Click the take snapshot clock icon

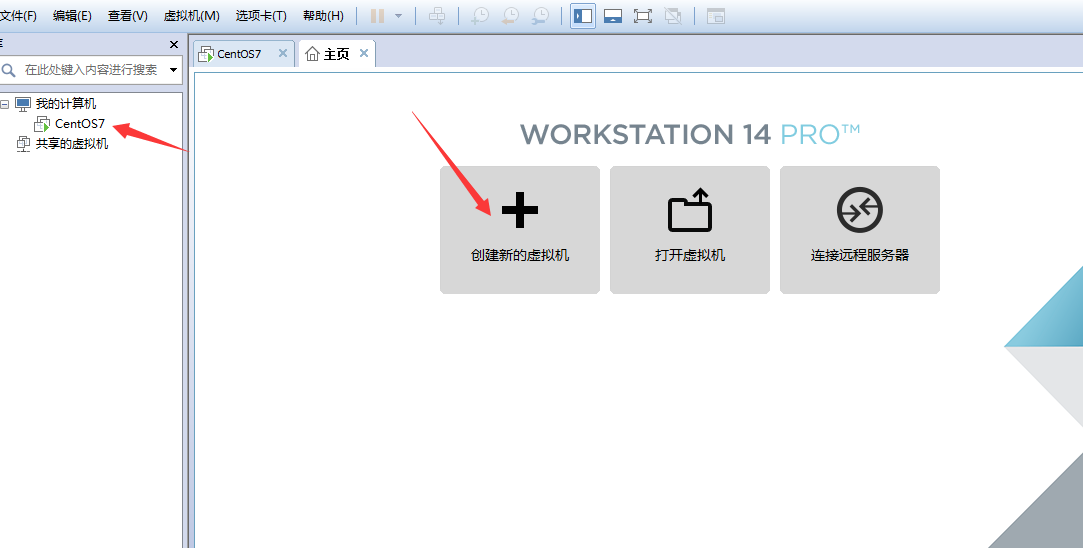tap(480, 16)
